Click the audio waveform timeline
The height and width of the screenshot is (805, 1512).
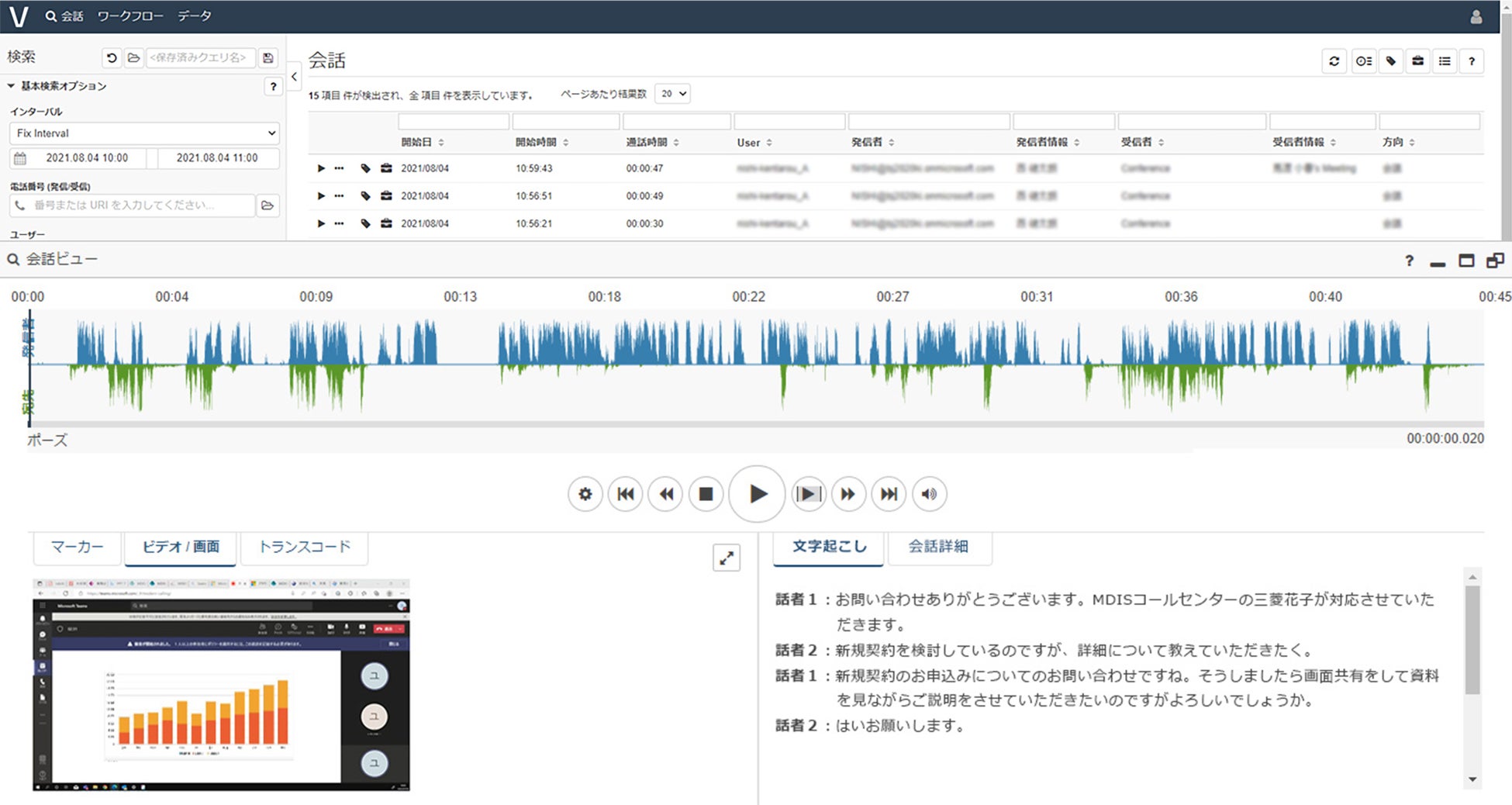756,364
